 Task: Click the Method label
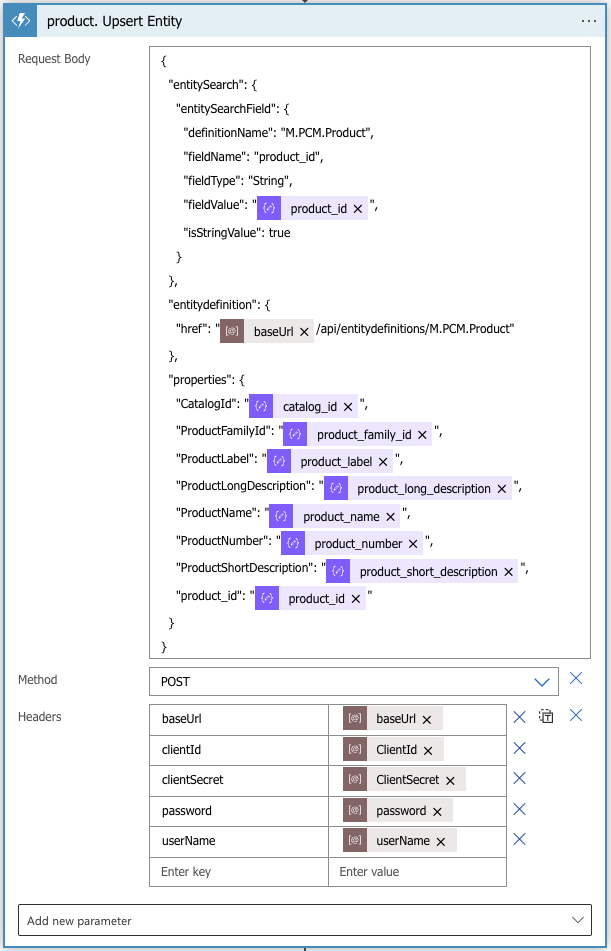click(x=38, y=680)
